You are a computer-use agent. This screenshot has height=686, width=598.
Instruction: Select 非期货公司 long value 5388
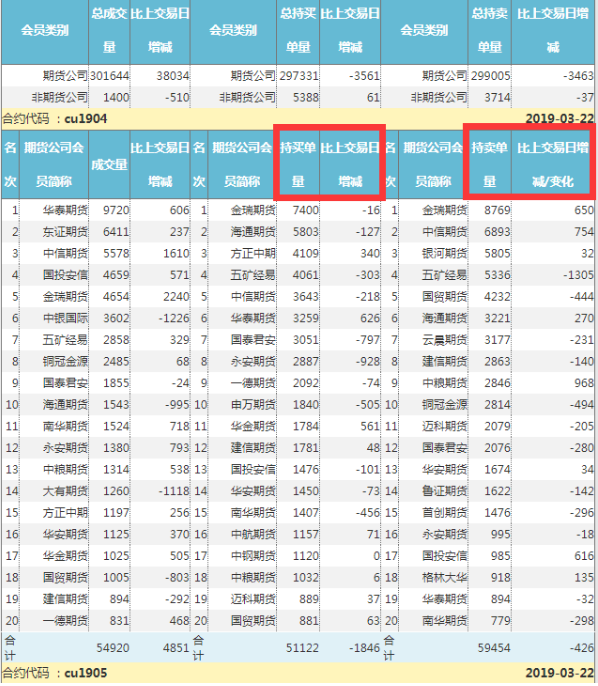pyautogui.click(x=306, y=98)
